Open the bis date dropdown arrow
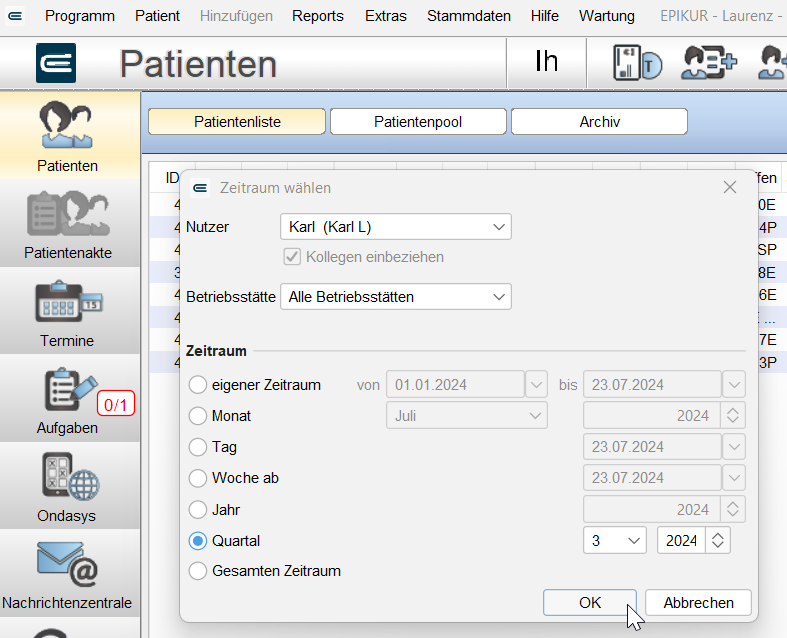The width and height of the screenshot is (787, 638). pyautogui.click(x=734, y=385)
